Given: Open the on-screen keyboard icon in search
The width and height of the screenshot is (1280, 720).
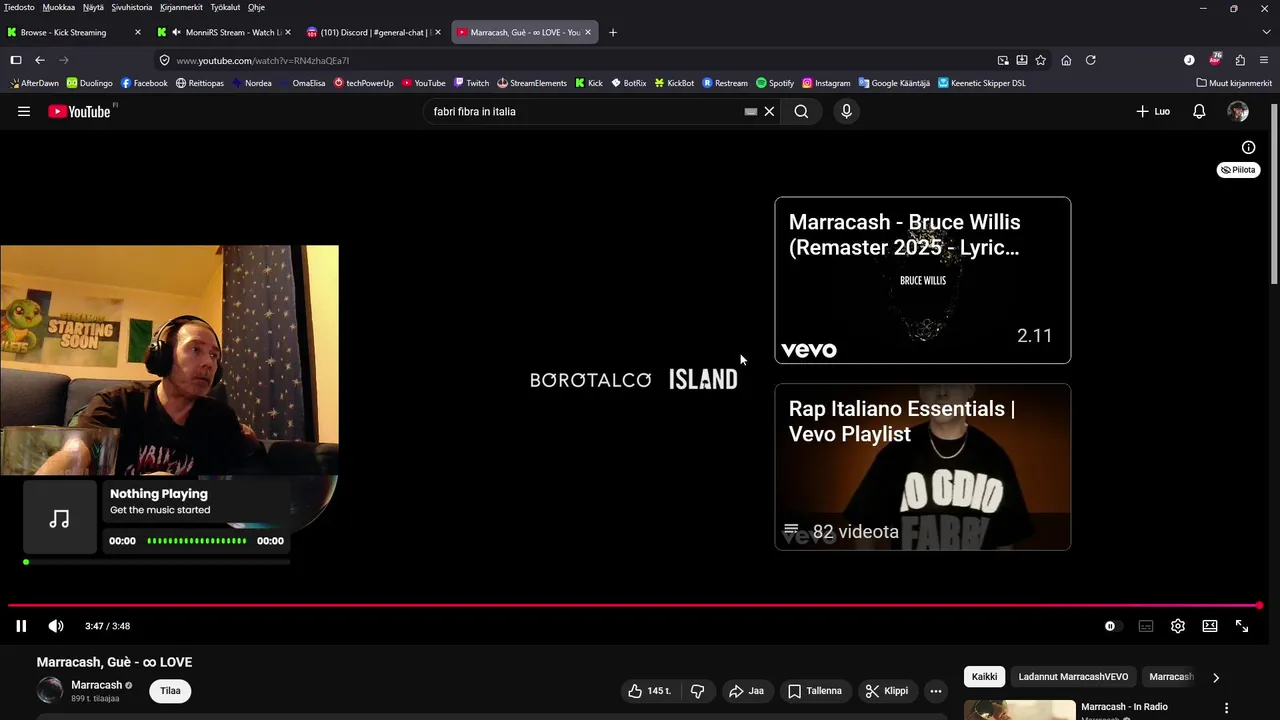Looking at the screenshot, I should (x=751, y=111).
